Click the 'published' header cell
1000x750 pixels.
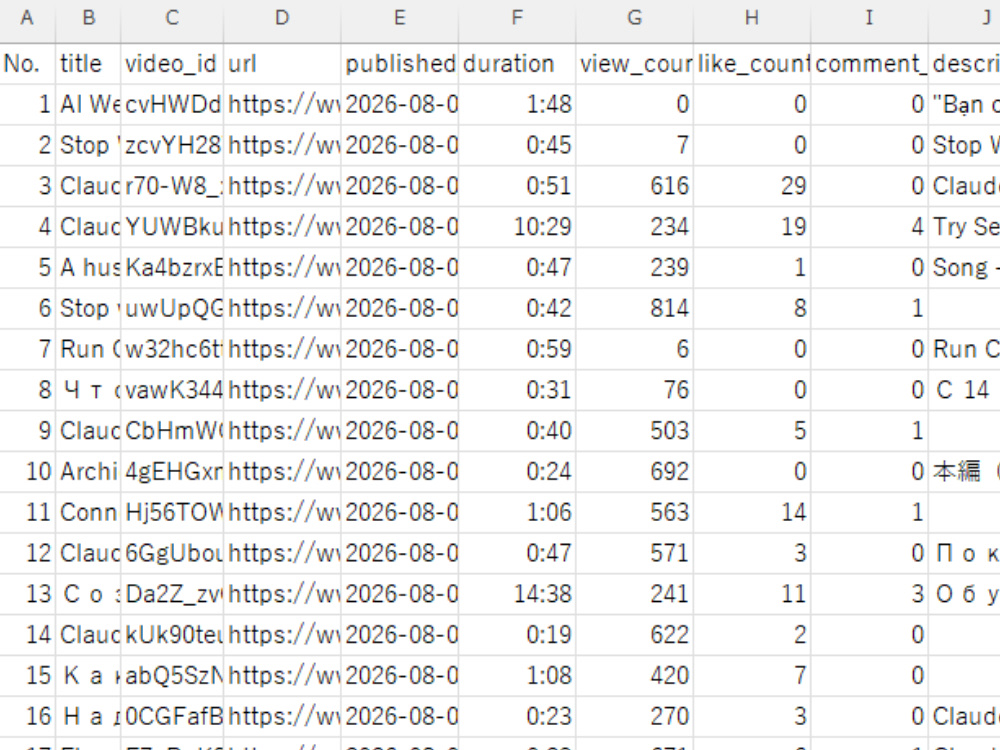tap(400, 64)
